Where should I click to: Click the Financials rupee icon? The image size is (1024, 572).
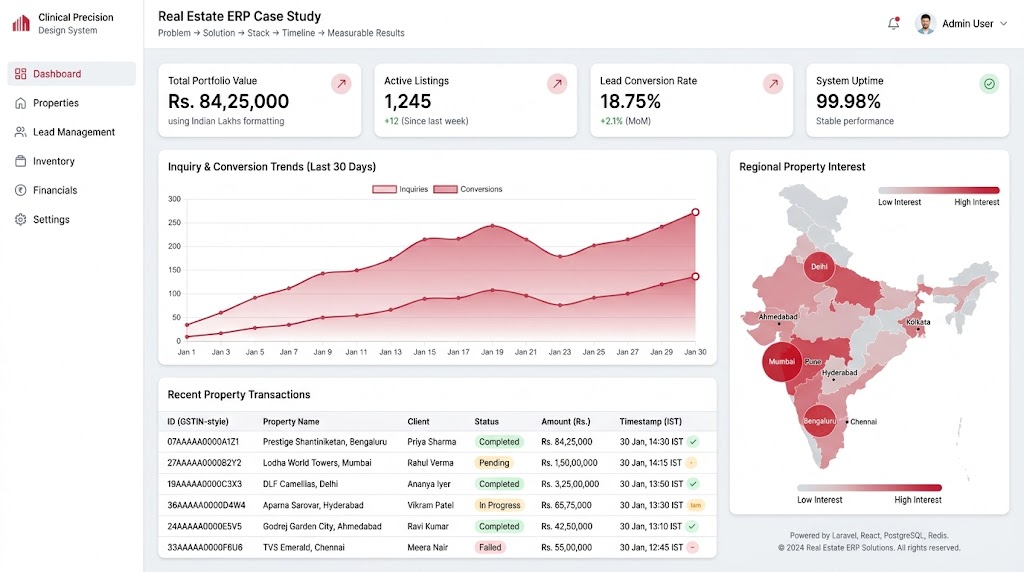tap(20, 190)
